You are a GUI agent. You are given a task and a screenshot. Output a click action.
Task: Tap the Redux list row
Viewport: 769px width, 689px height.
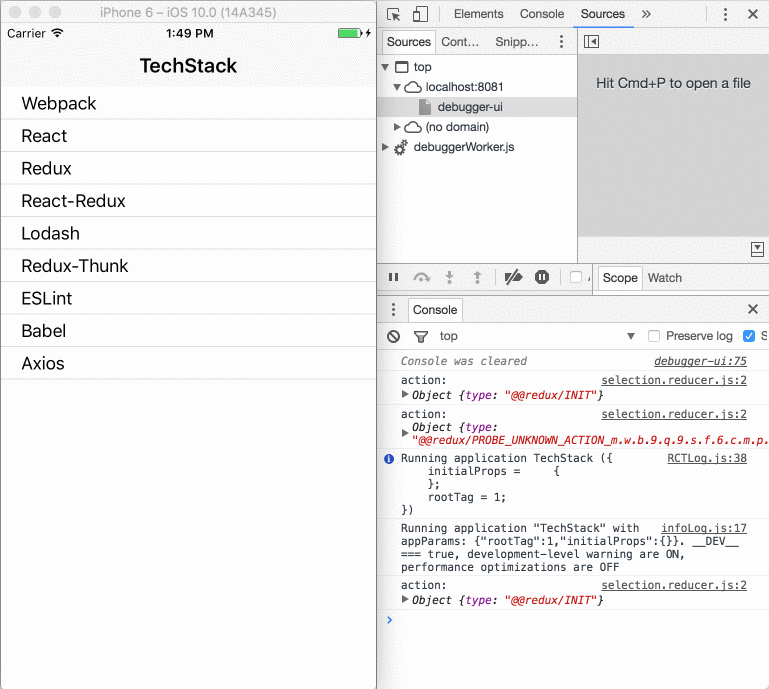click(x=188, y=168)
